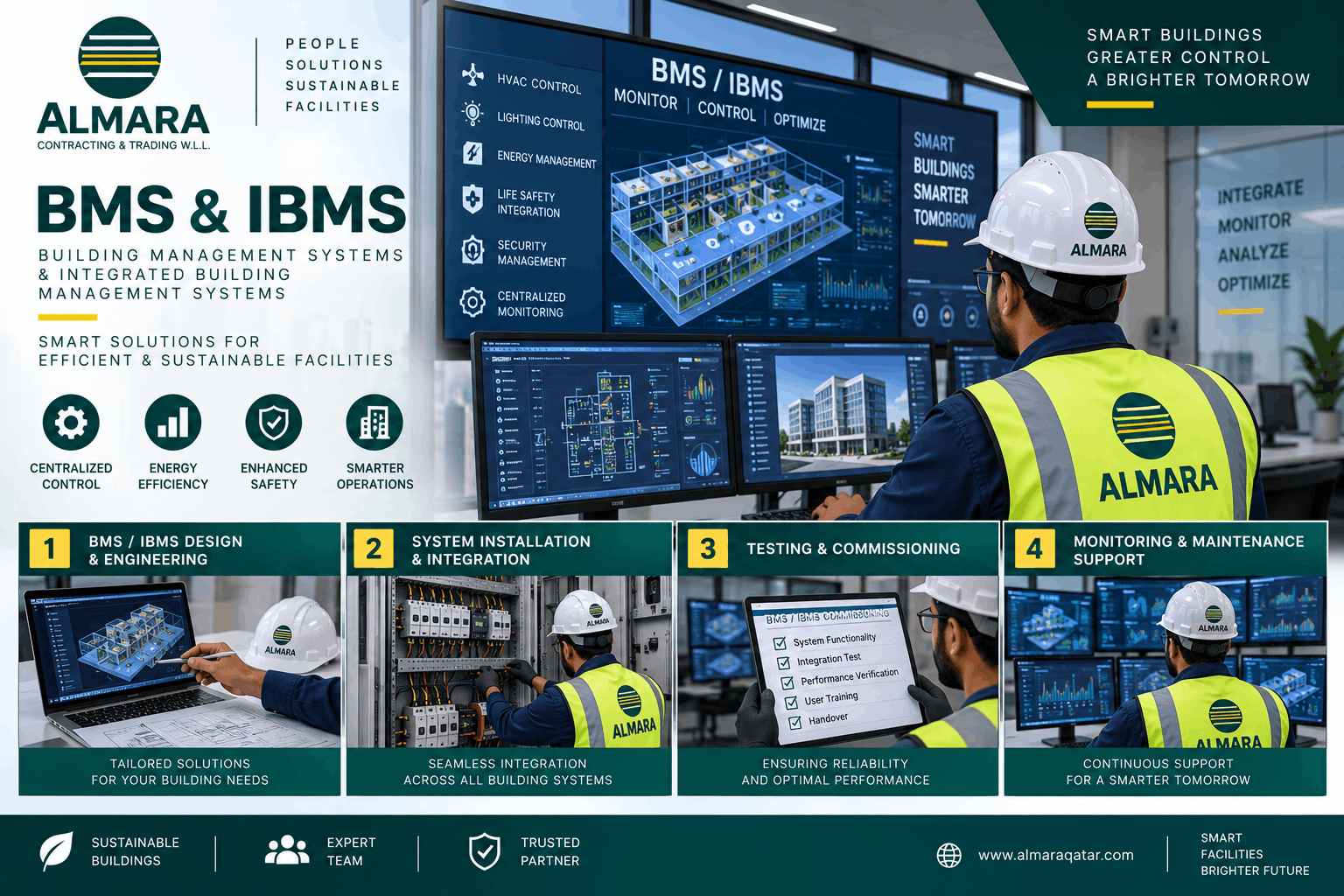Check the Handover checkbox
This screenshot has height=896, width=1344.
pyautogui.click(x=795, y=723)
